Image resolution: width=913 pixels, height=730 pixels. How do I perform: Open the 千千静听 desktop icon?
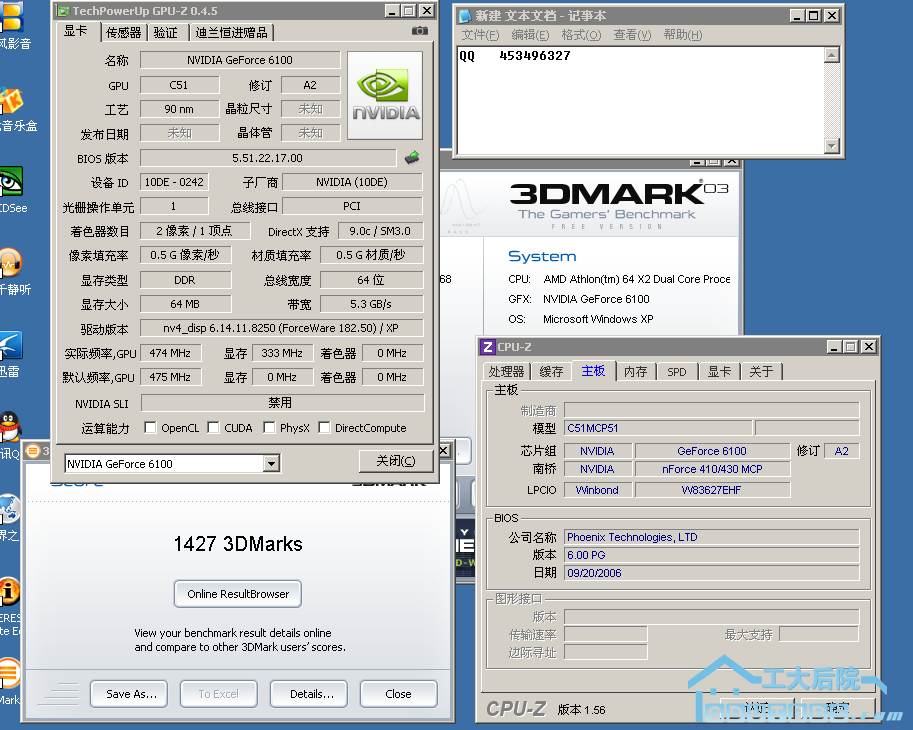click(10, 263)
